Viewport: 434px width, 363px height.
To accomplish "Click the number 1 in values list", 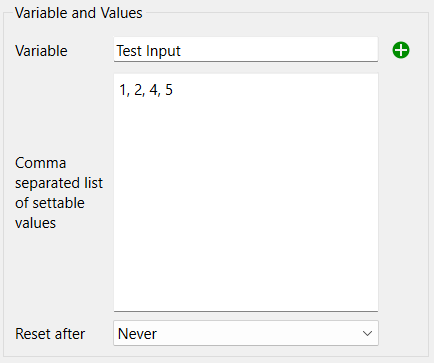I will [123, 90].
